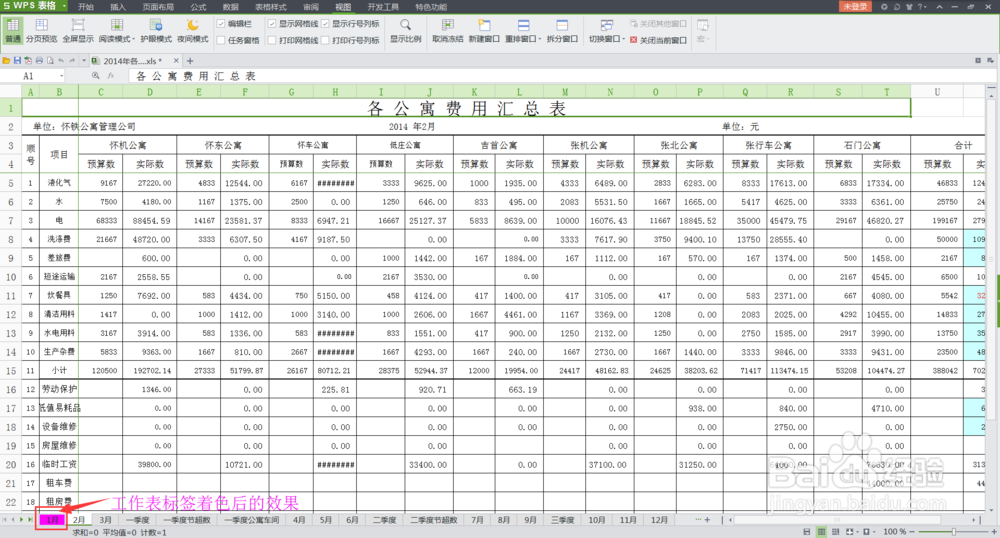The width and height of the screenshot is (1000, 538).
Task: Undo the last action
Action: [x=61, y=61]
